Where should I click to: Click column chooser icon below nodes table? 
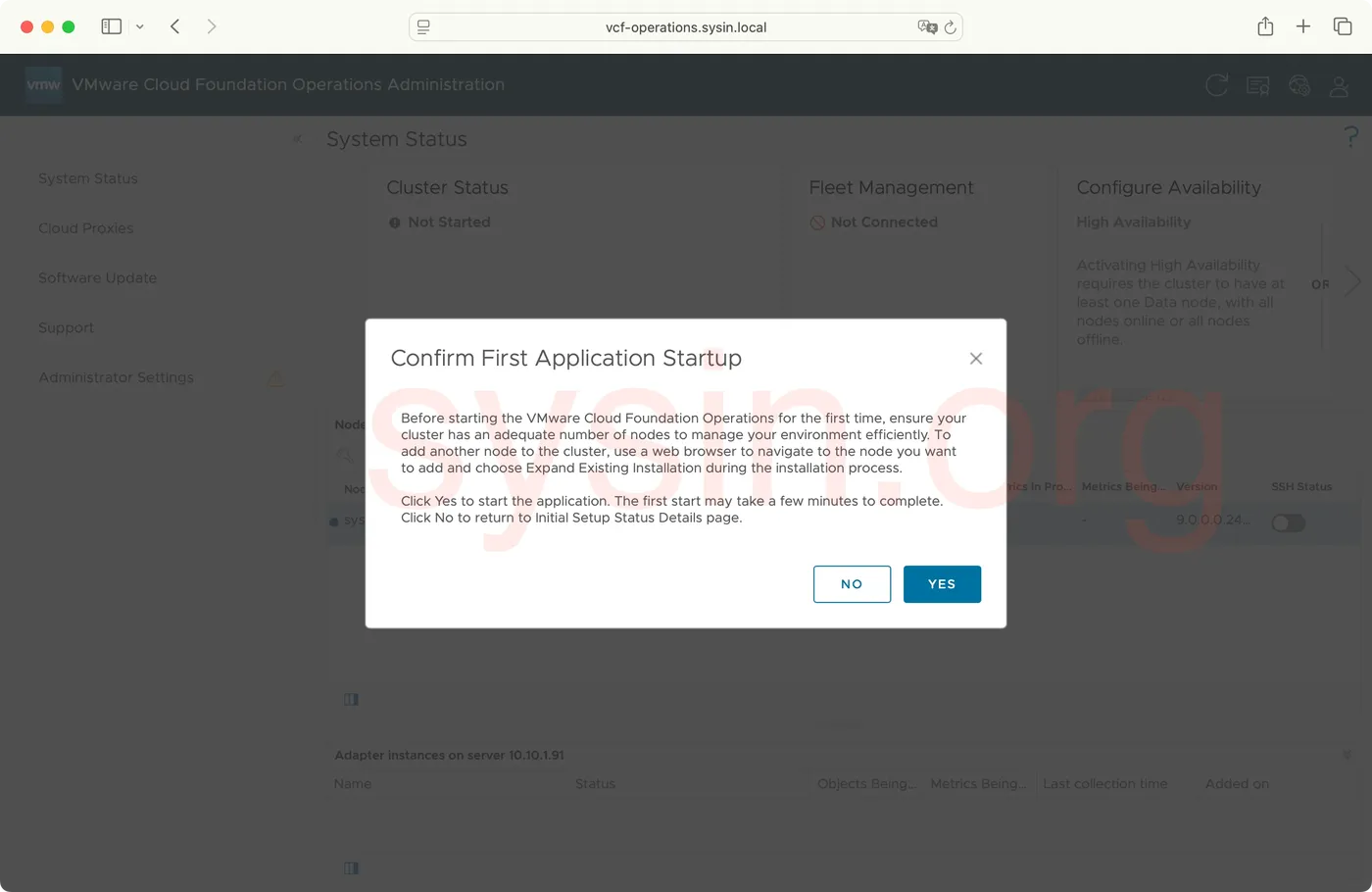coord(351,699)
